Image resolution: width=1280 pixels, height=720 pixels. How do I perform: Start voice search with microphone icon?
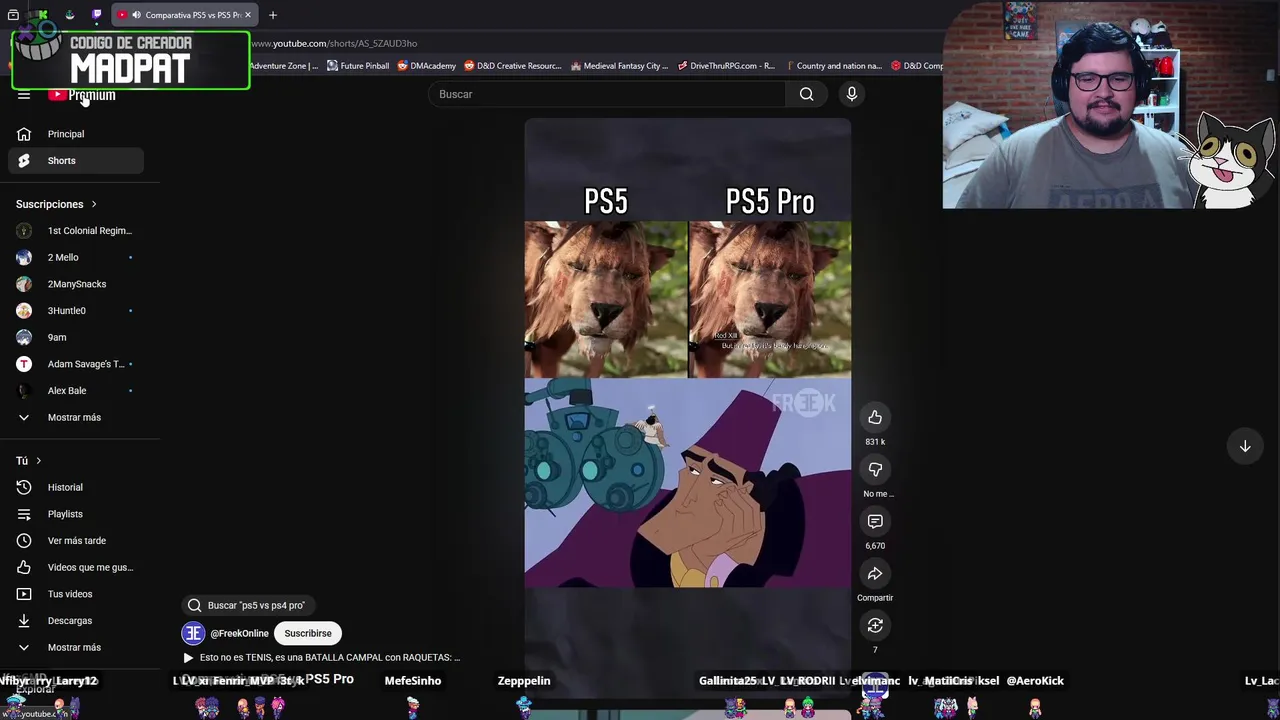[x=852, y=94]
